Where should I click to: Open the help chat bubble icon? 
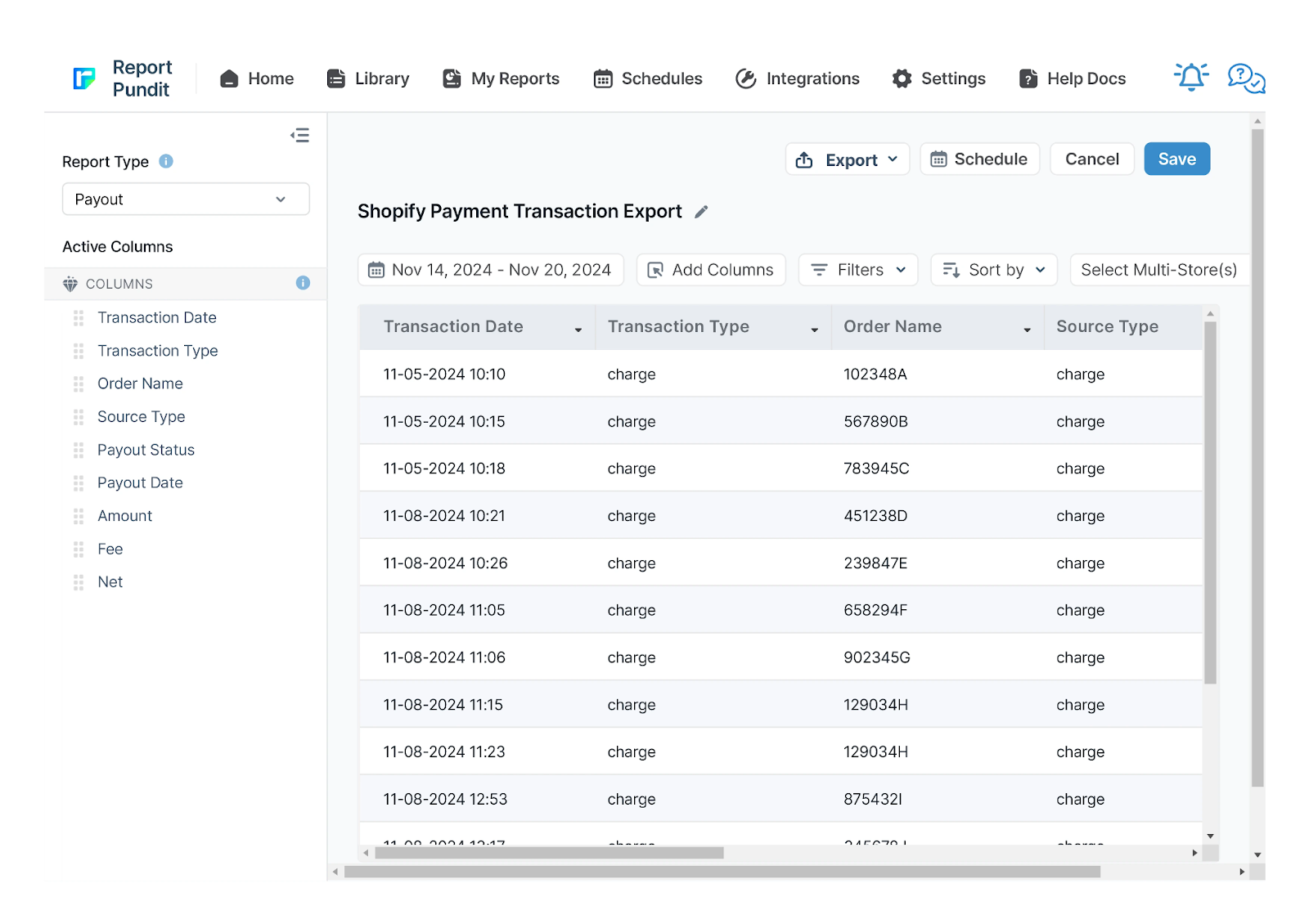point(1246,78)
